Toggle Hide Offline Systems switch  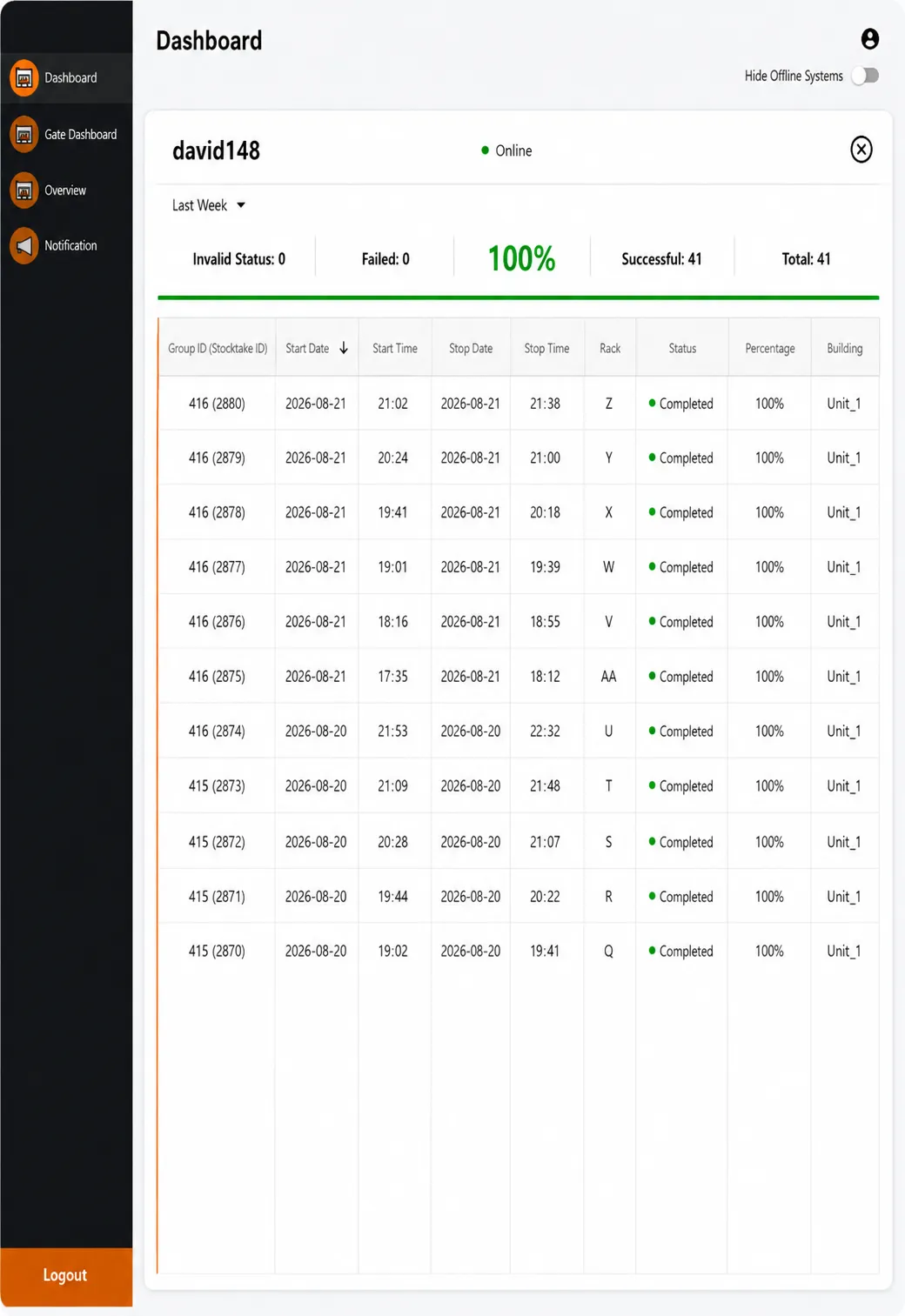[865, 76]
